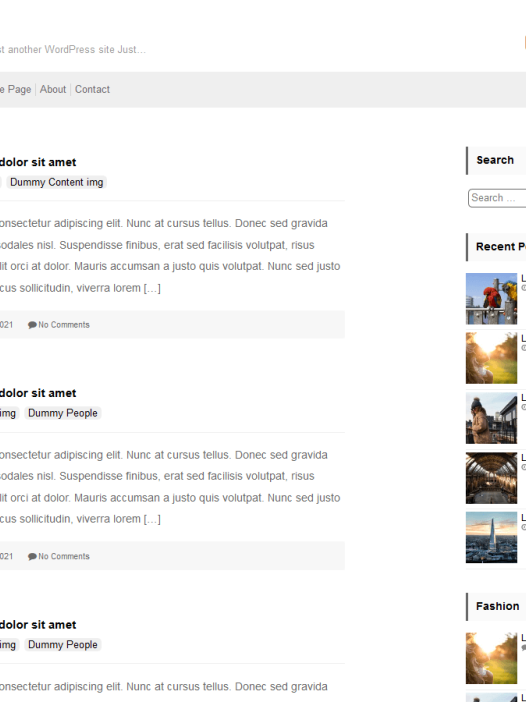Viewport: 526px width, 702px height.
Task: Open the museum hall thumbnail
Action: [492, 478]
